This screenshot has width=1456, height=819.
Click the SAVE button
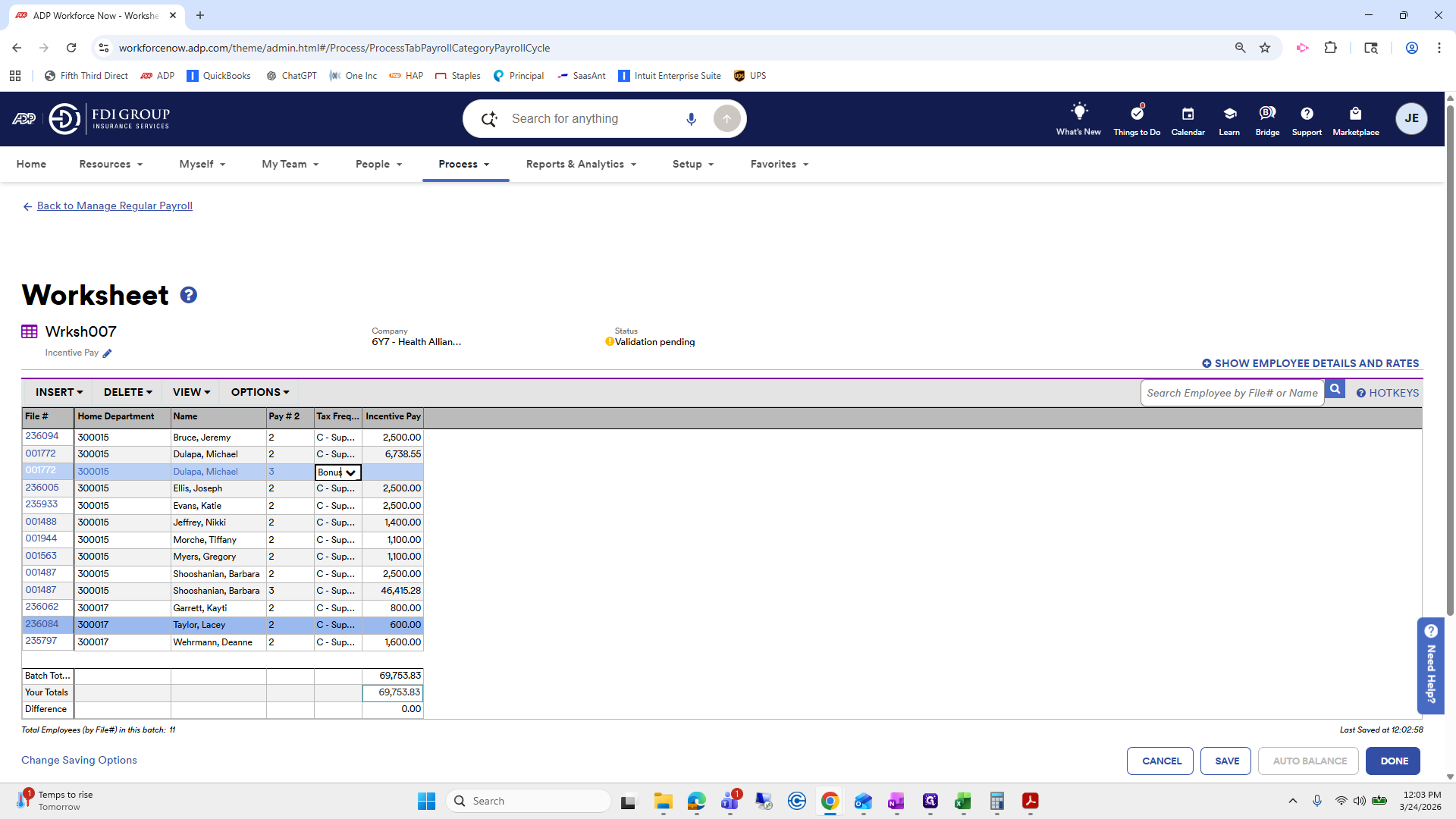[x=1226, y=761]
